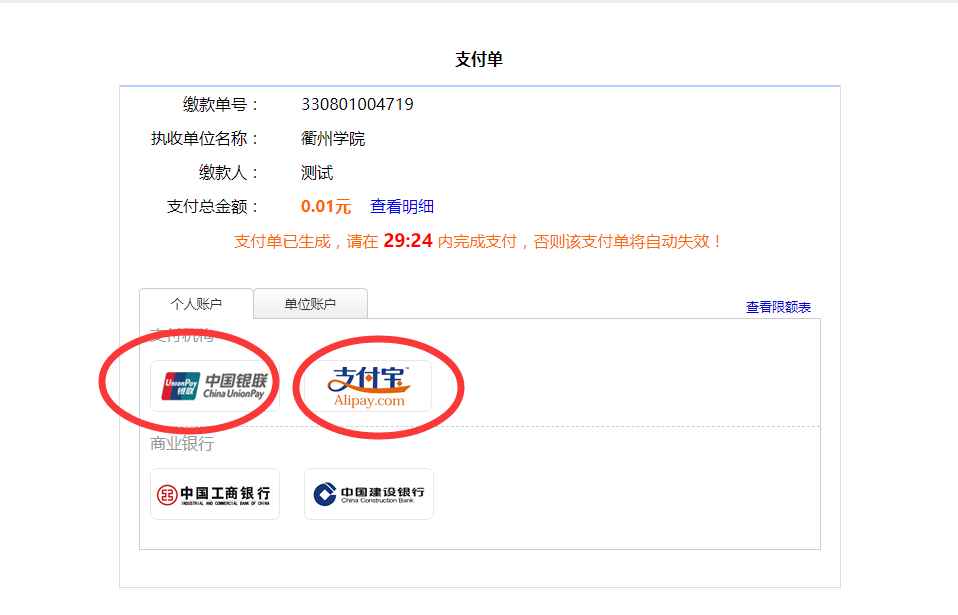
Task: Click the orange 0.01元 total amount
Action: click(x=326, y=206)
